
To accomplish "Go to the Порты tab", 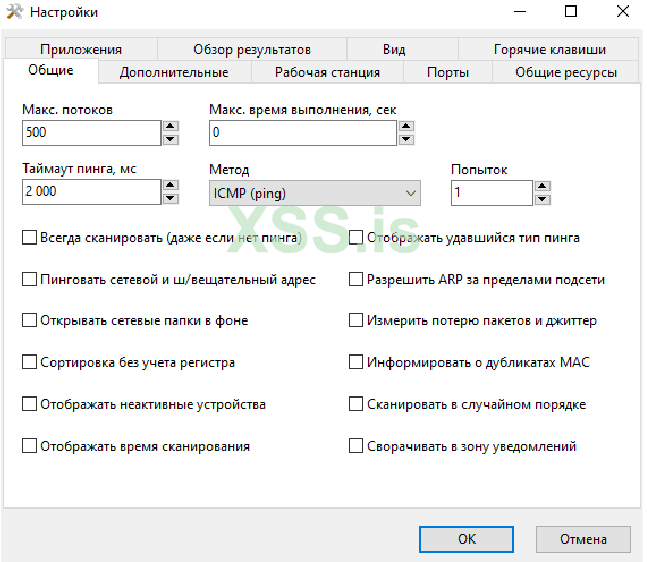I will (448, 73).
